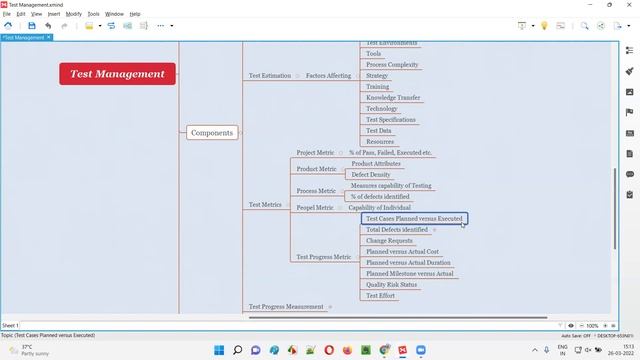The width and height of the screenshot is (640, 360).
Task: Undo the last action
Action: click(48, 26)
